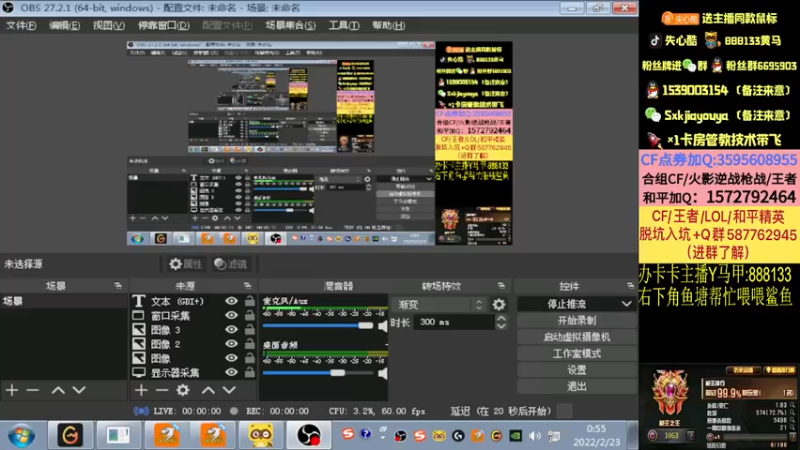
Task: Lock the 图像 3 source
Action: 249,330
